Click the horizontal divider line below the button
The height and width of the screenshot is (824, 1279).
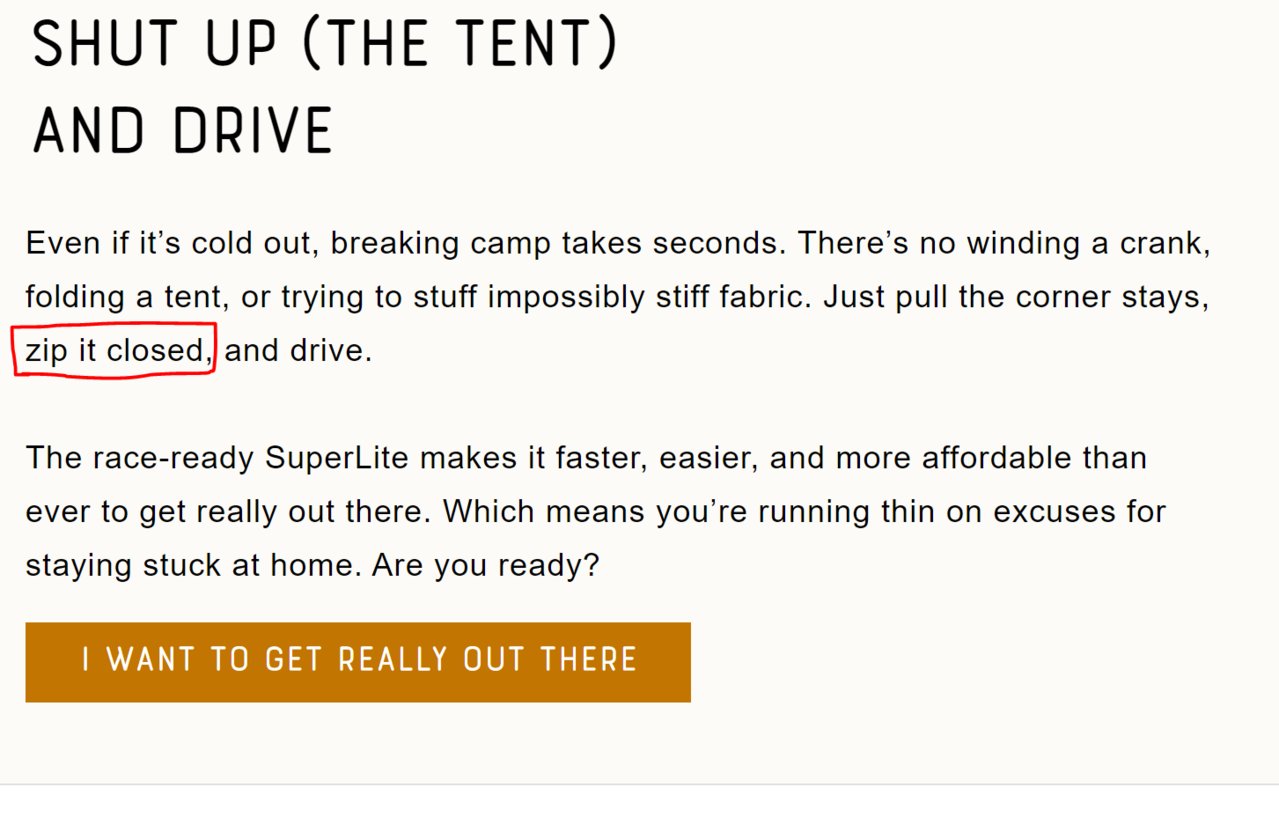[639, 785]
